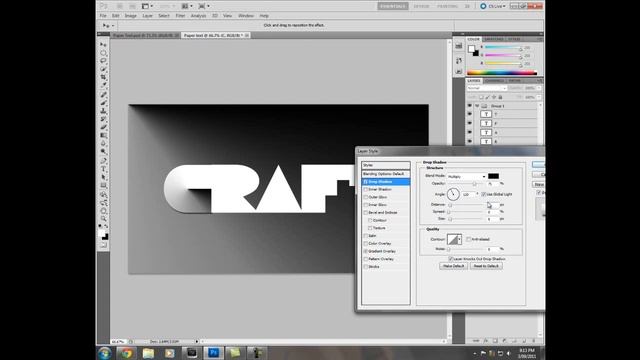Image resolution: width=640 pixels, height=360 pixels.
Task: Toggle Use Global Light checkbox
Action: point(484,194)
